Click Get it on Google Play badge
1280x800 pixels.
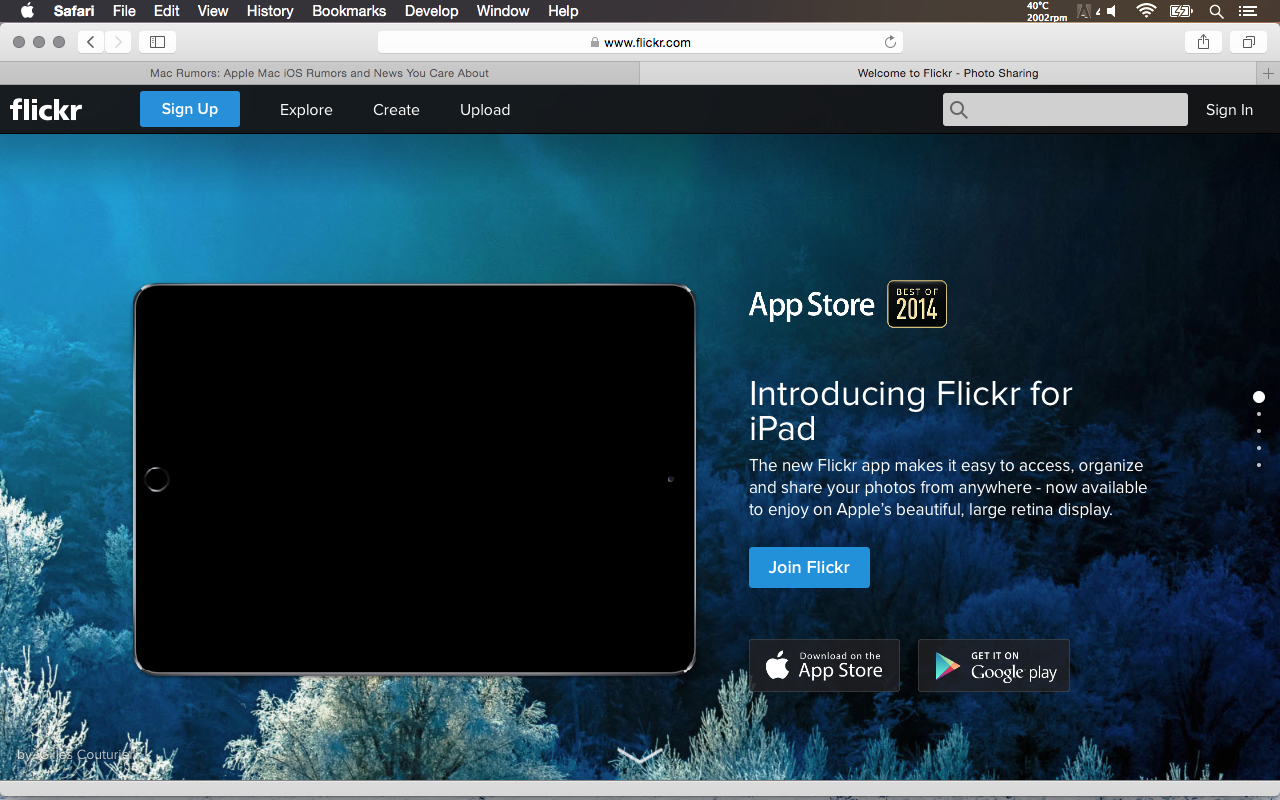[x=994, y=665]
